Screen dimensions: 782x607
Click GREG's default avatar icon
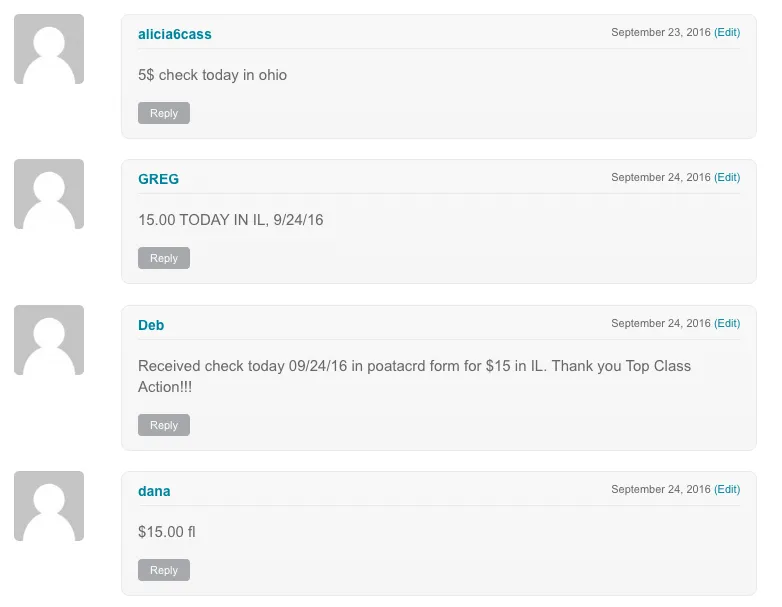[49, 194]
